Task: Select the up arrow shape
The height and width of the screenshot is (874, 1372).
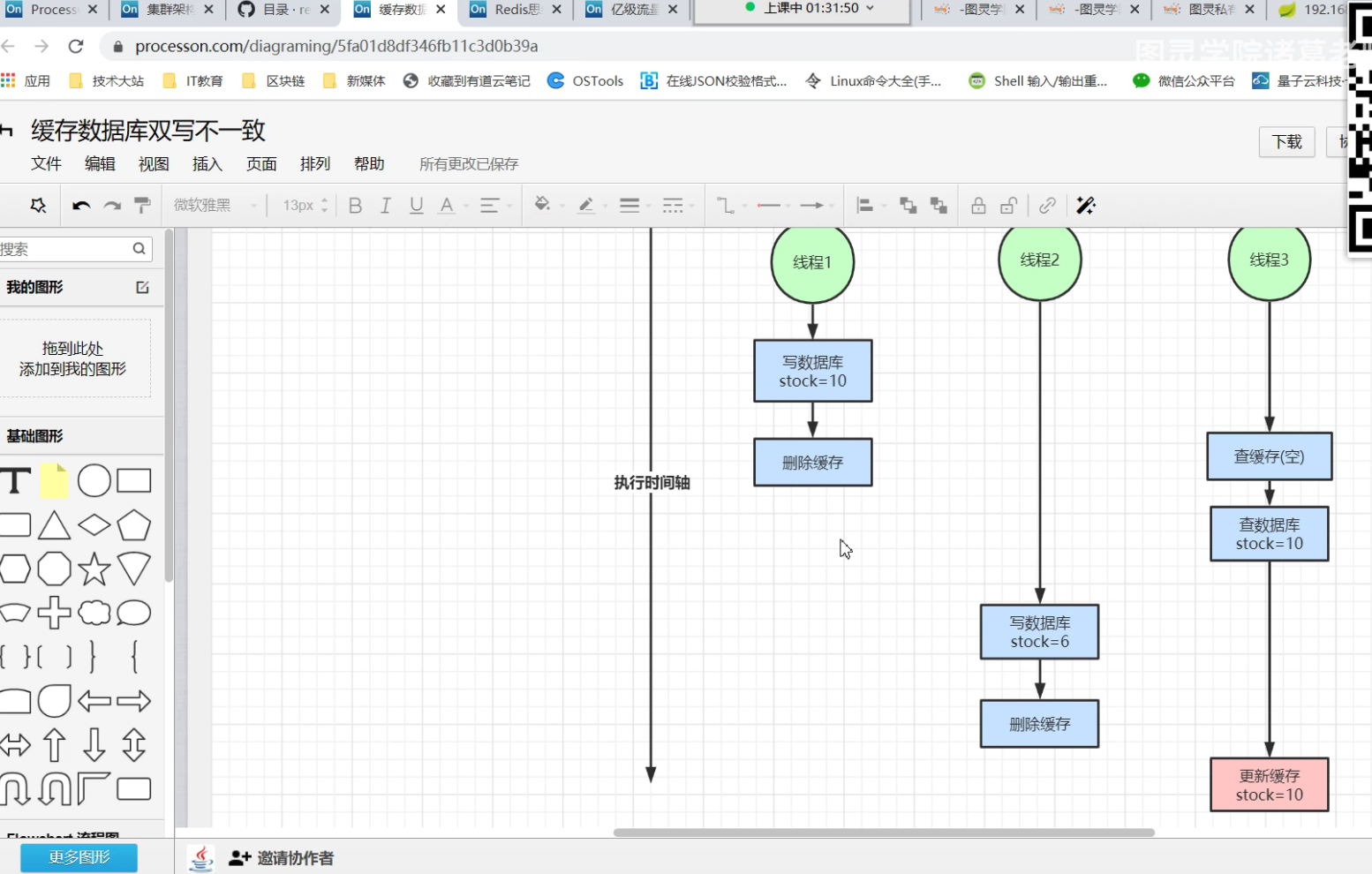Action: (54, 745)
